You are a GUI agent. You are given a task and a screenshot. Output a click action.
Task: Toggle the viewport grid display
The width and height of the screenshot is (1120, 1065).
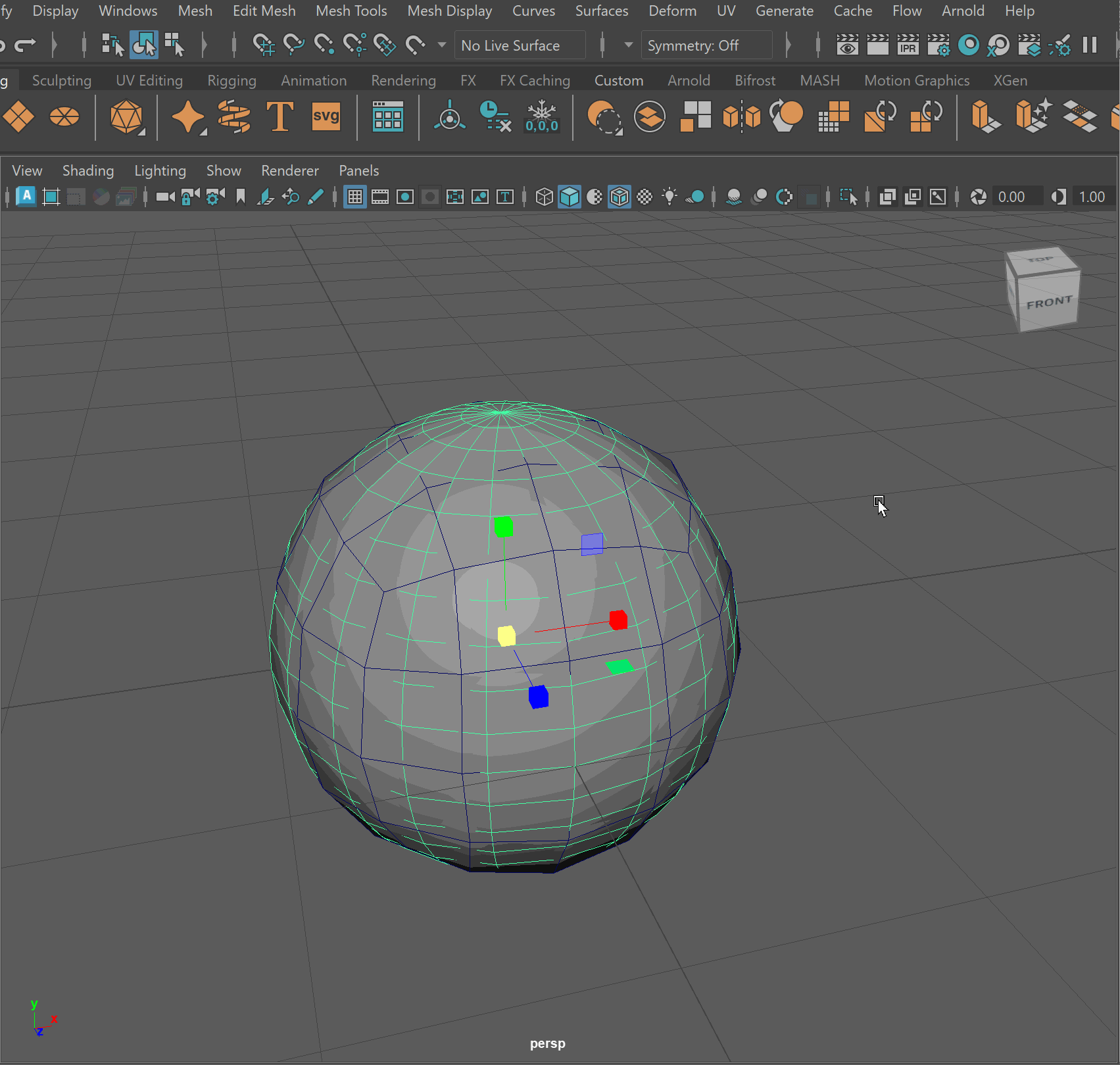point(354,197)
